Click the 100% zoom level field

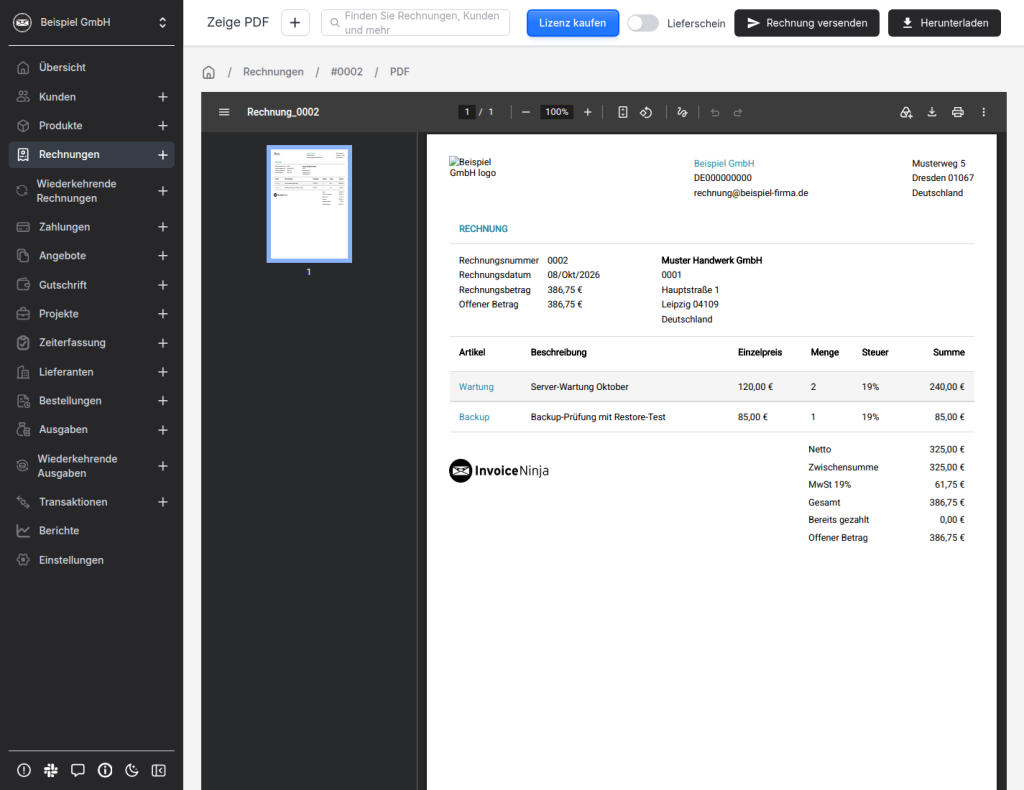[x=556, y=112]
